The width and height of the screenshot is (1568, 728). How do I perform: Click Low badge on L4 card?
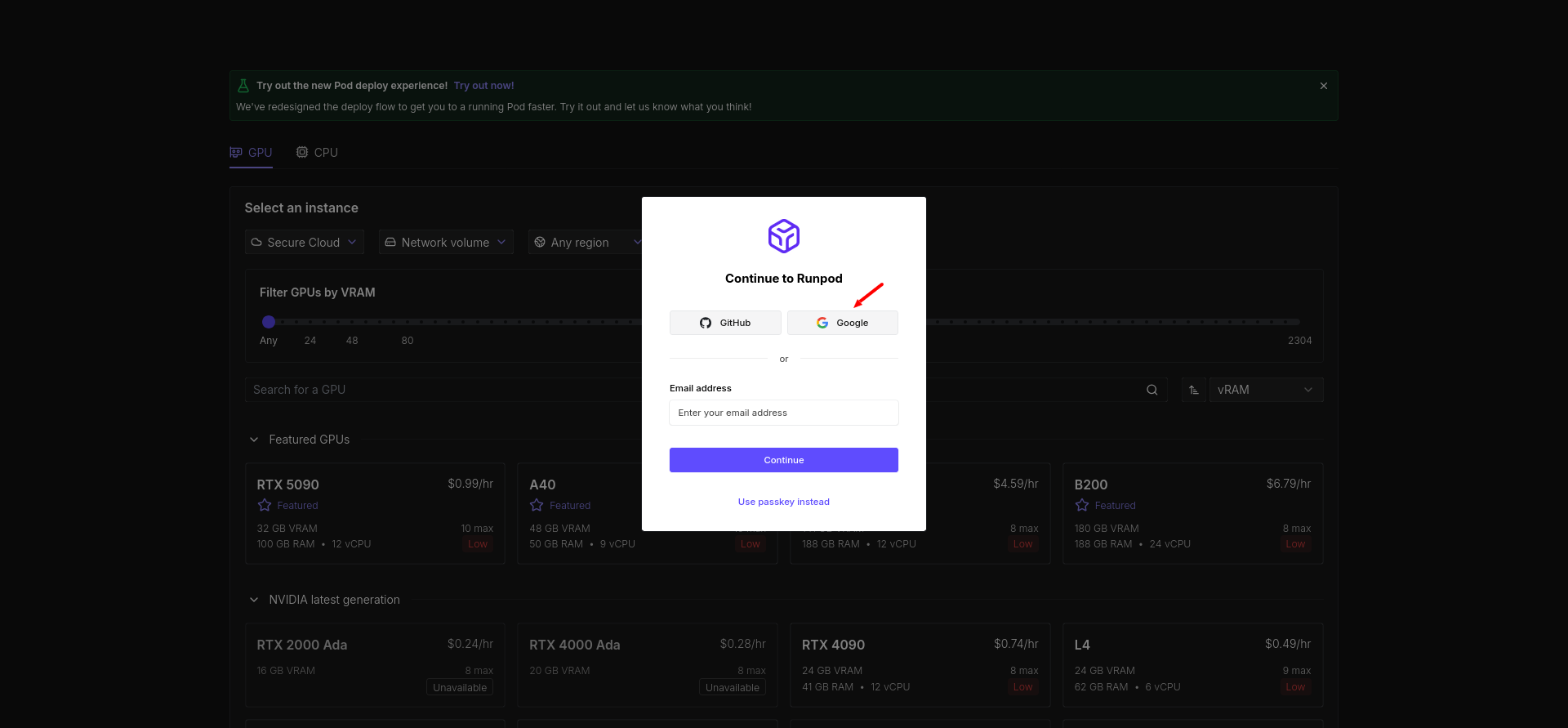coord(1295,687)
